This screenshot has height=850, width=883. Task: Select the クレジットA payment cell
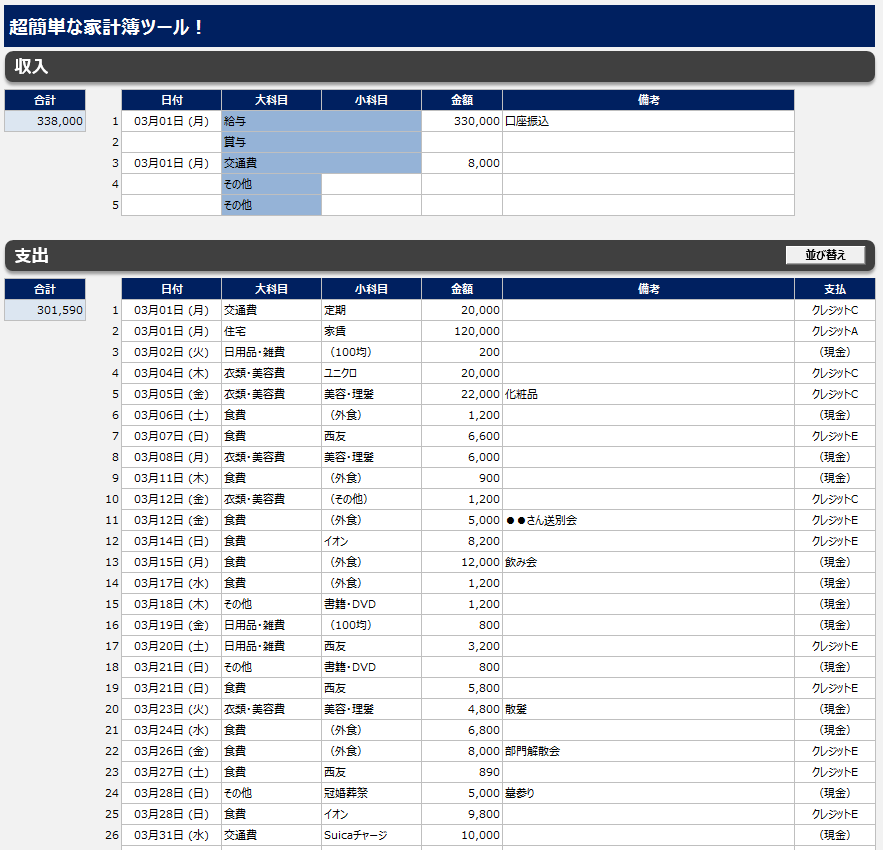click(x=835, y=331)
